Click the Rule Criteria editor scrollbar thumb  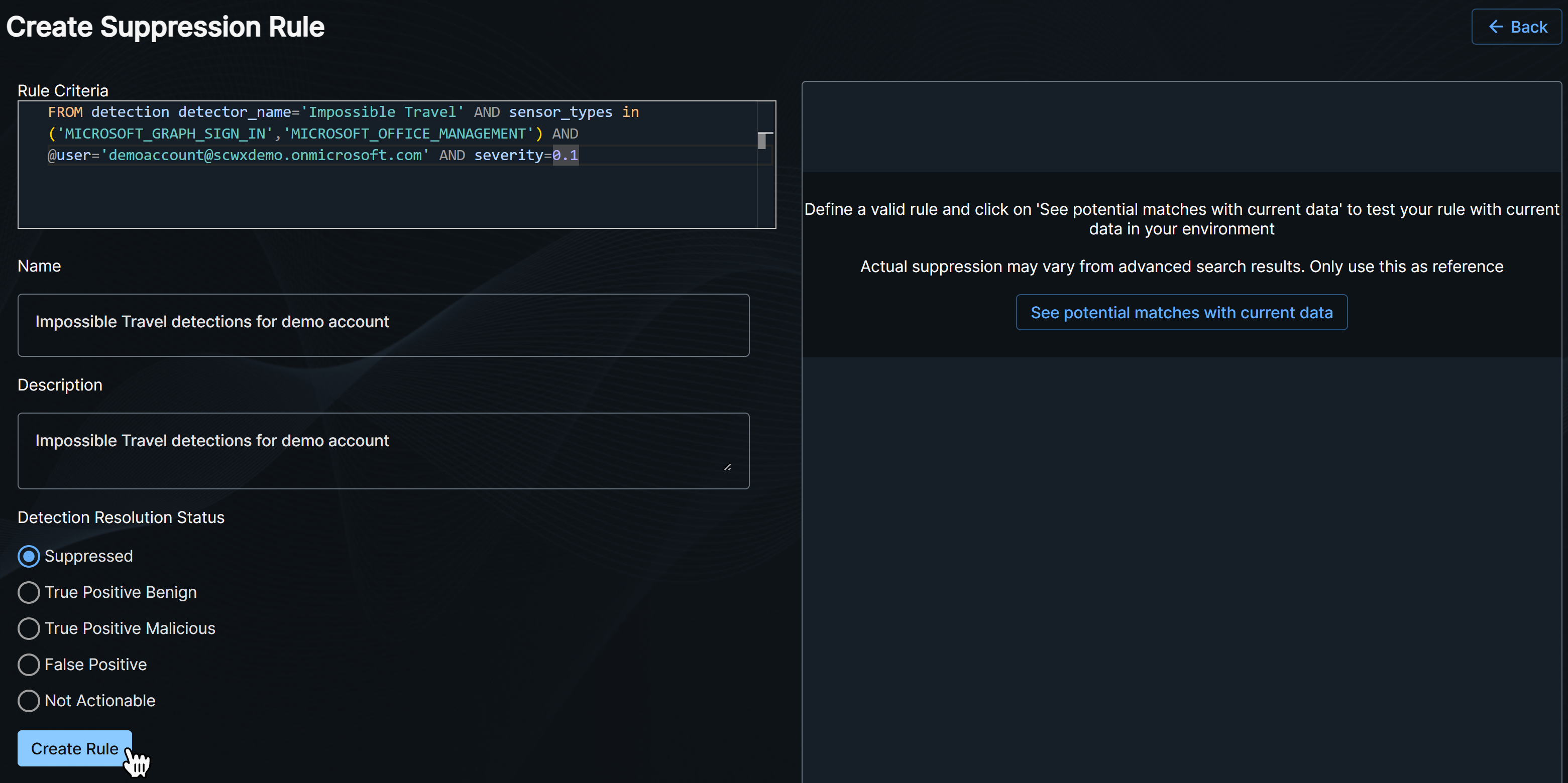click(x=762, y=141)
